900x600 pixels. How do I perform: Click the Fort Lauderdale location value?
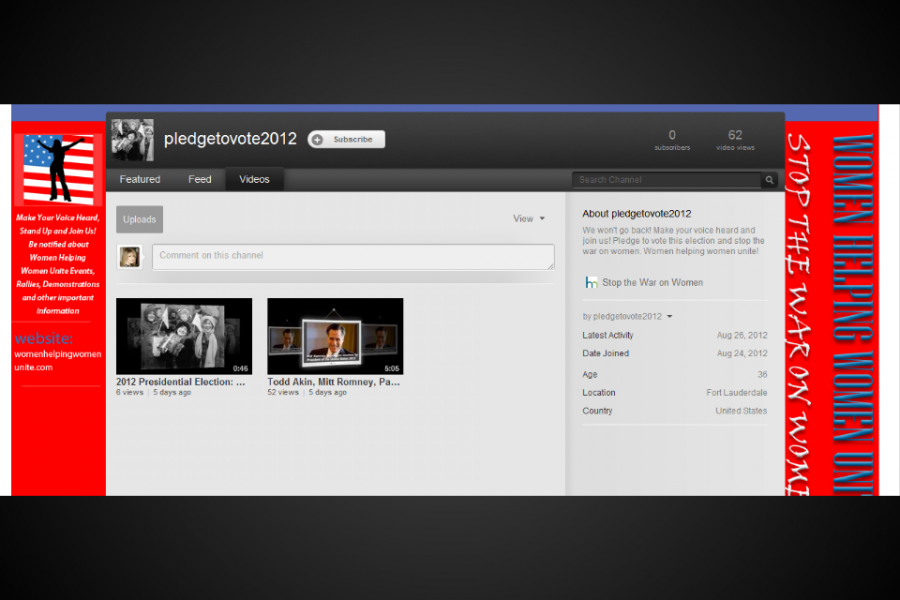click(736, 393)
